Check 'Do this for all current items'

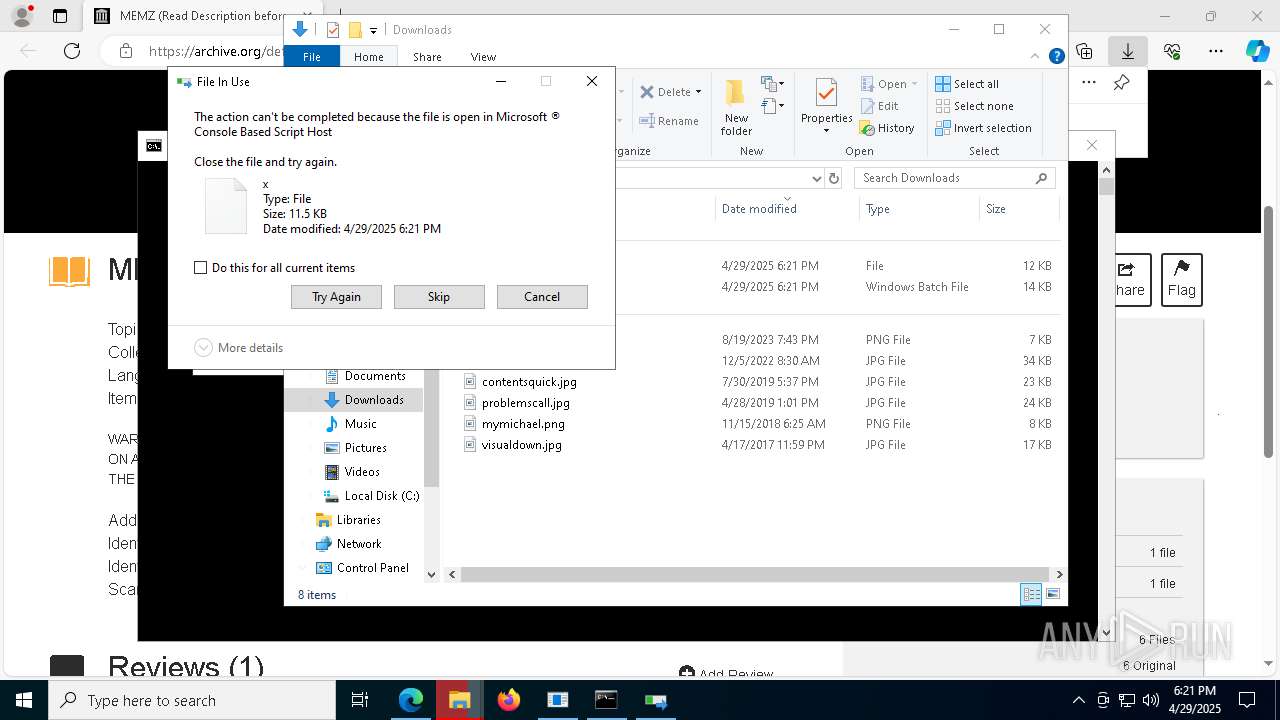coord(200,268)
